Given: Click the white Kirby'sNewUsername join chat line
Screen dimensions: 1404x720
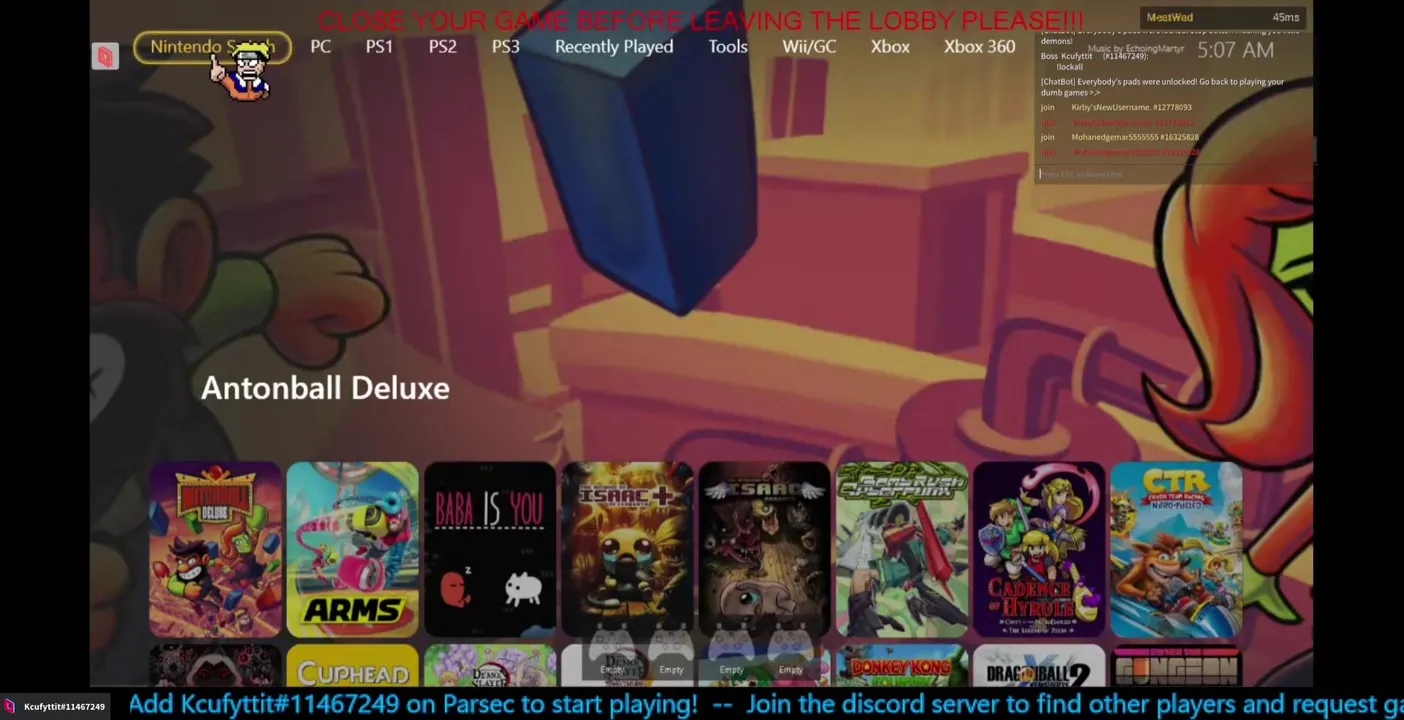Looking at the screenshot, I should pos(1116,107).
